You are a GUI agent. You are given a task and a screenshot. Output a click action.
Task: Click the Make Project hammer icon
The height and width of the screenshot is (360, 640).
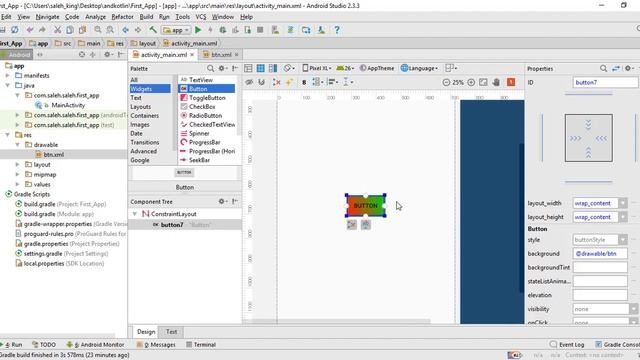click(153, 30)
